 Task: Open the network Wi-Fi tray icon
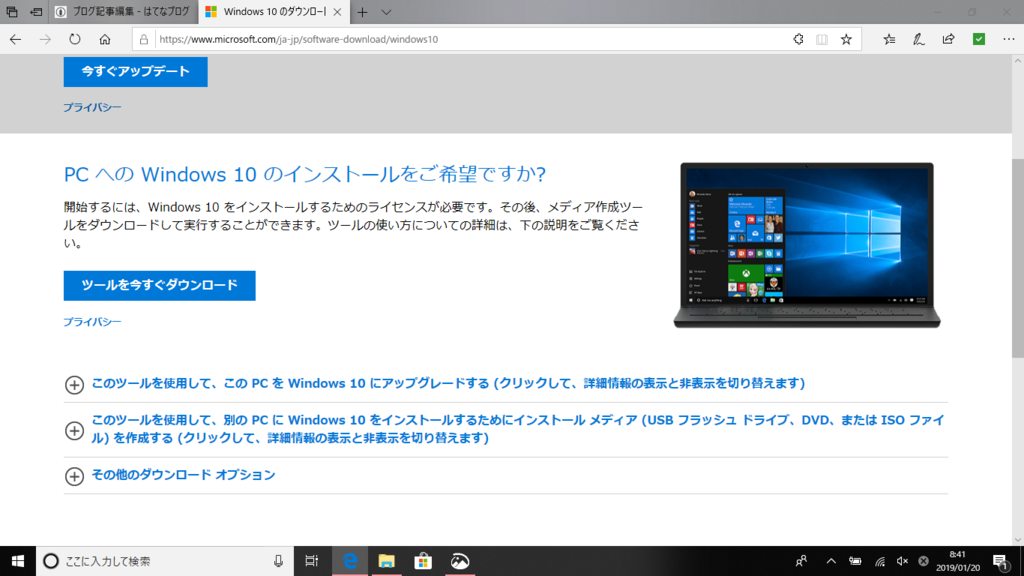880,561
